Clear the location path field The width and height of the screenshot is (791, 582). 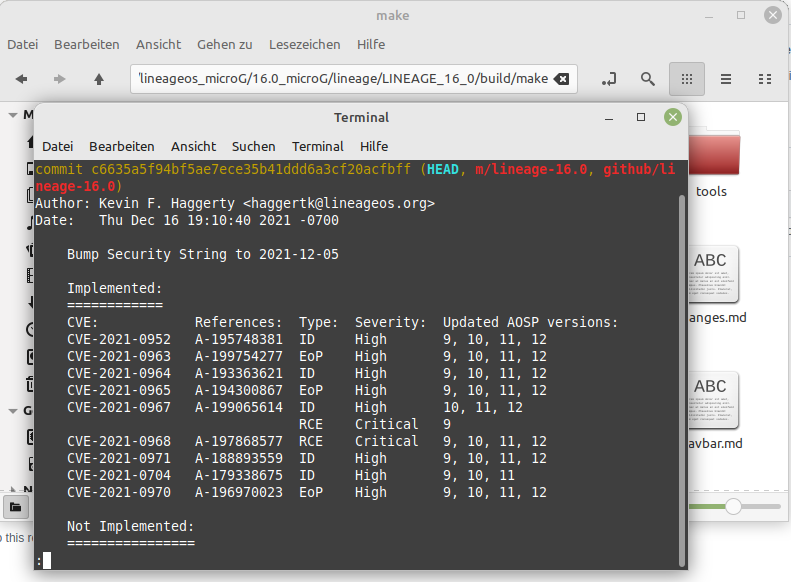point(561,79)
